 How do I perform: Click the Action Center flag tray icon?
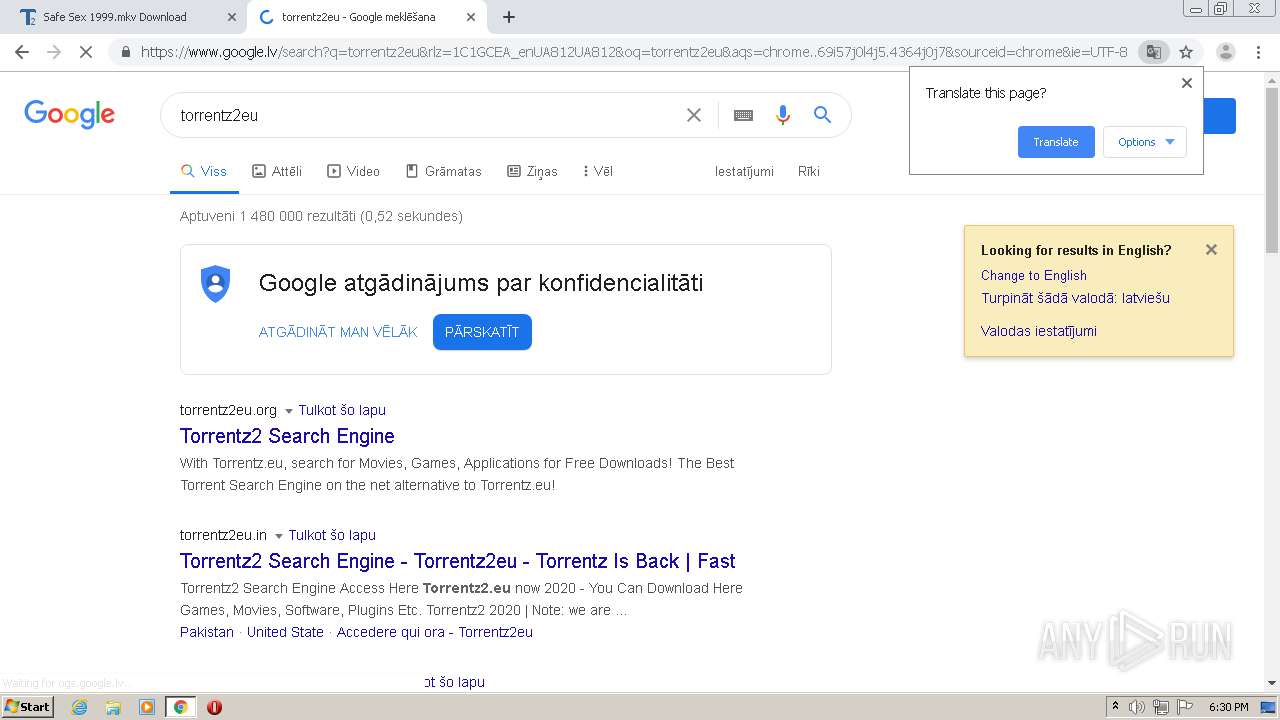[1184, 707]
